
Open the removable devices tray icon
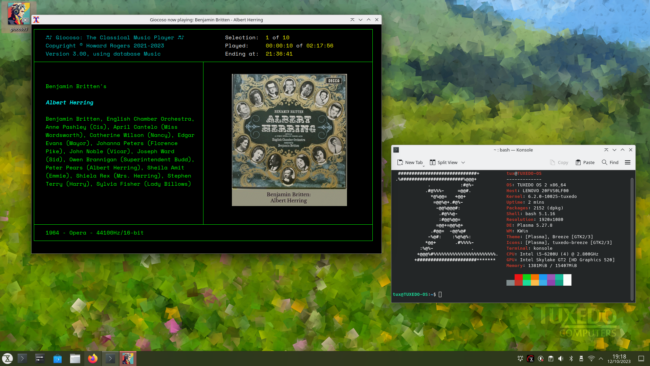coord(581,359)
